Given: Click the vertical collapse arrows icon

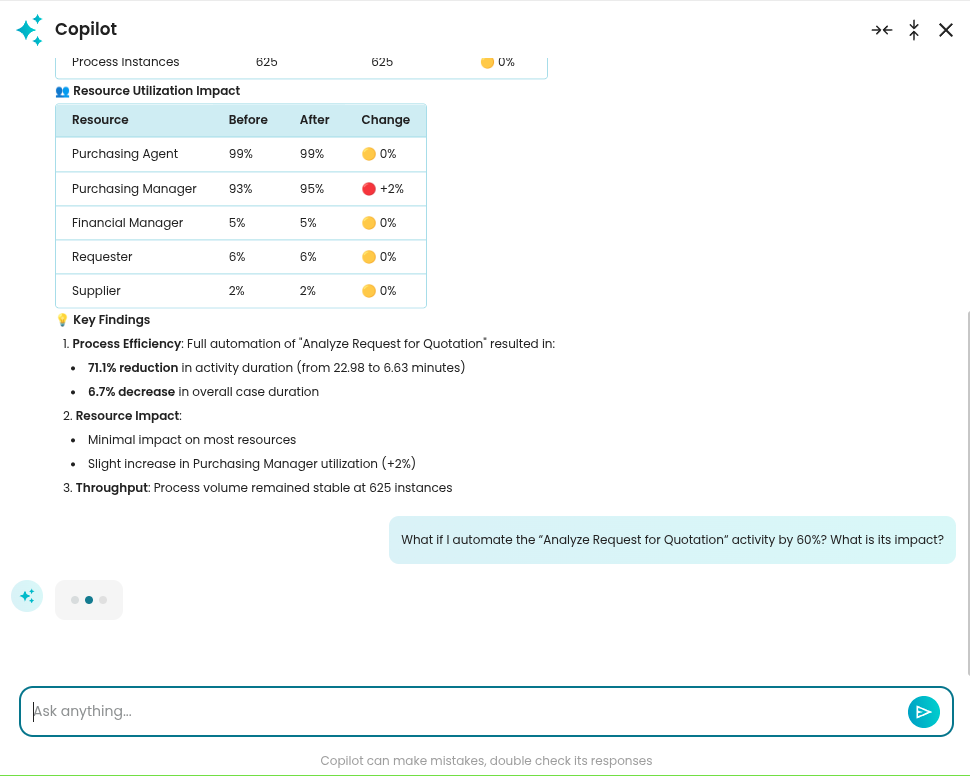Looking at the screenshot, I should (x=914, y=30).
